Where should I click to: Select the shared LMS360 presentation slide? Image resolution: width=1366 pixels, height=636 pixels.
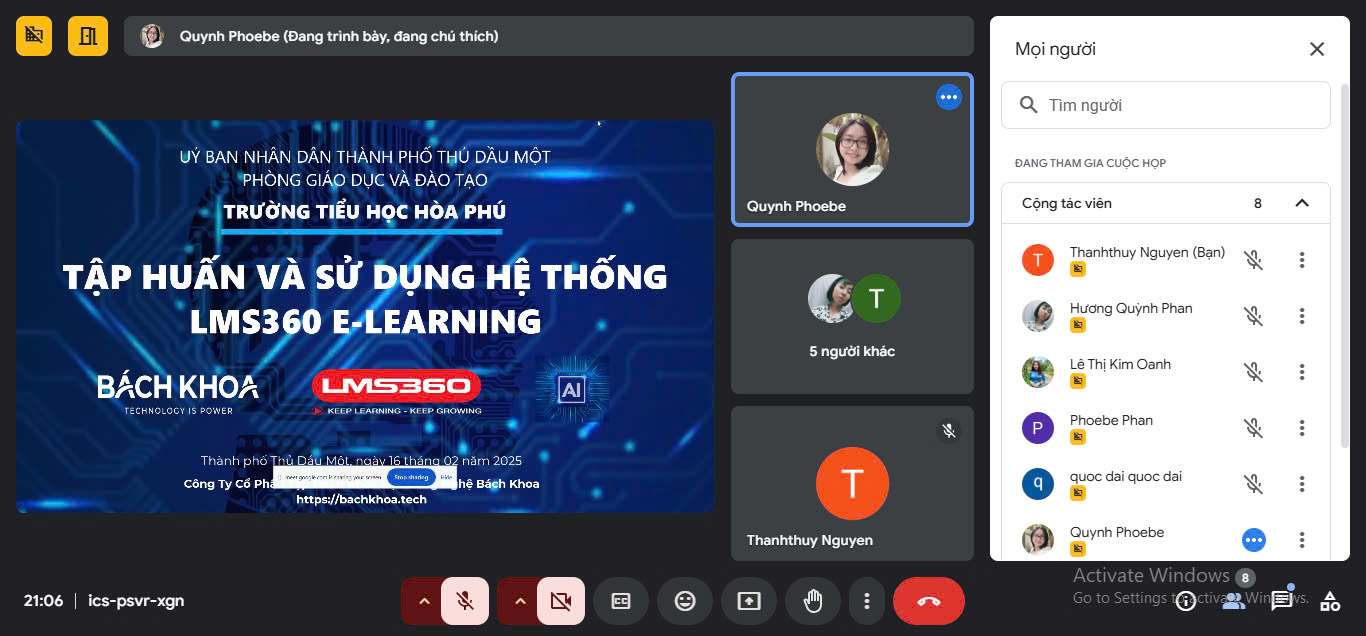point(365,316)
